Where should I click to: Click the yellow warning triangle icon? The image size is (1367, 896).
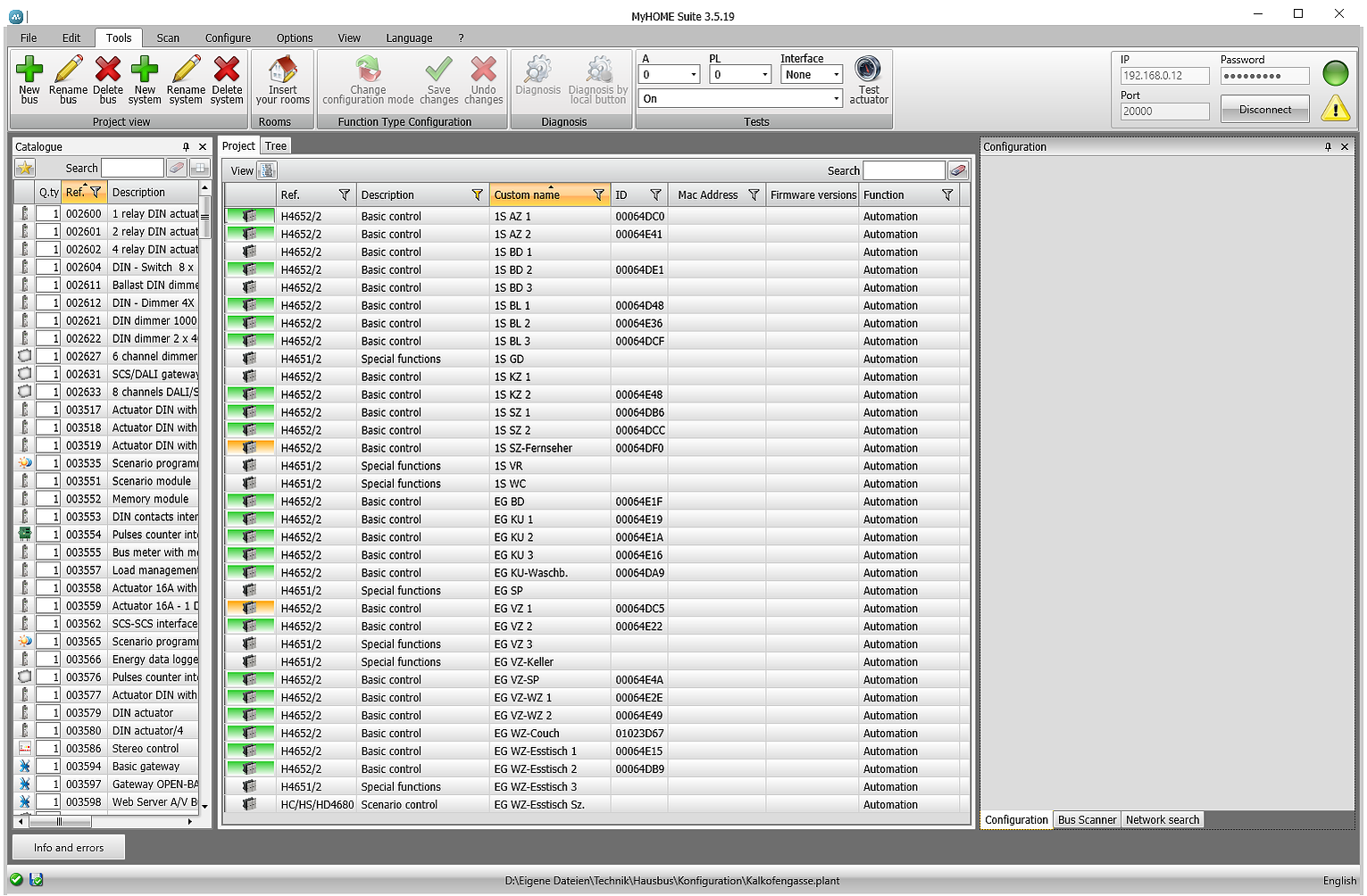tap(1336, 109)
